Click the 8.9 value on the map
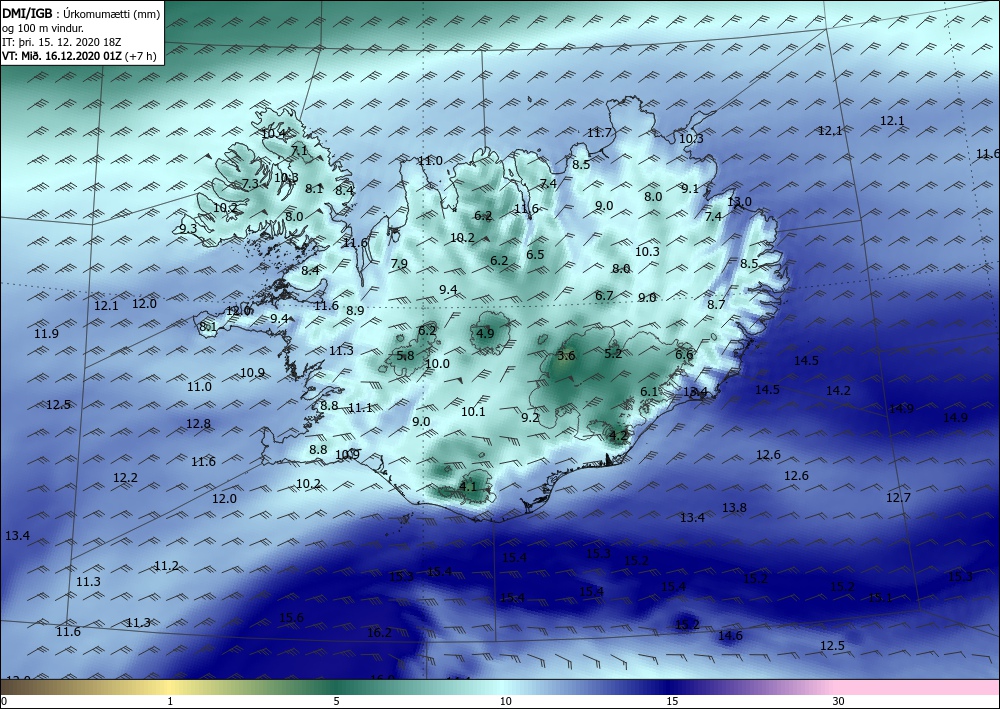The image size is (1000, 709). pyautogui.click(x=355, y=311)
